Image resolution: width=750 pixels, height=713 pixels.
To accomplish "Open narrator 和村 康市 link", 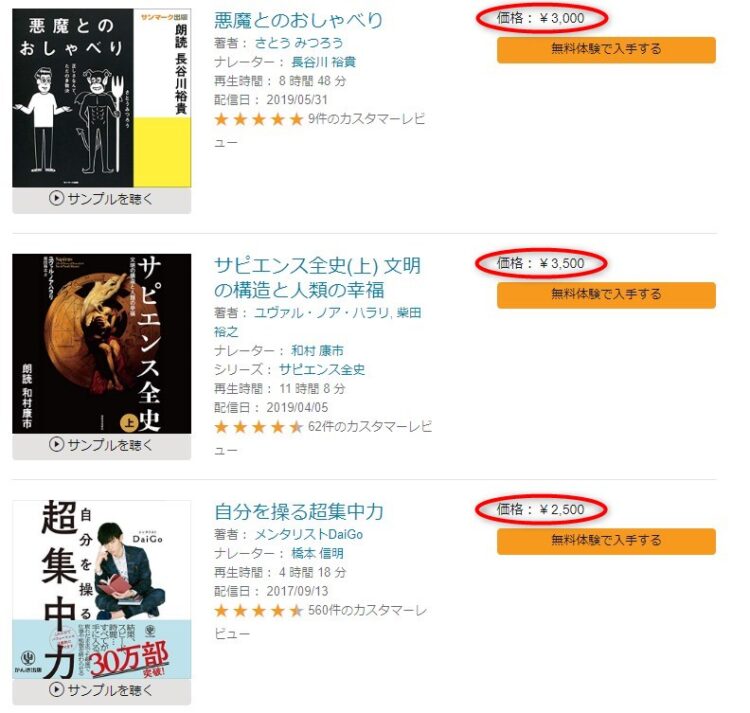I will pos(318,351).
